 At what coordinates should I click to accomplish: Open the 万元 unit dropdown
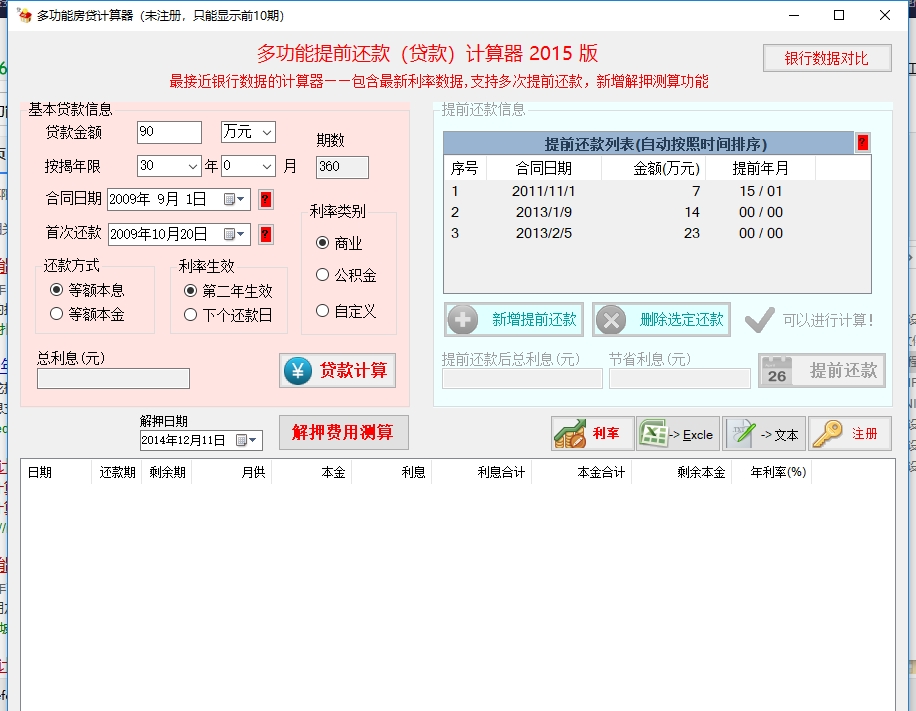pyautogui.click(x=248, y=132)
